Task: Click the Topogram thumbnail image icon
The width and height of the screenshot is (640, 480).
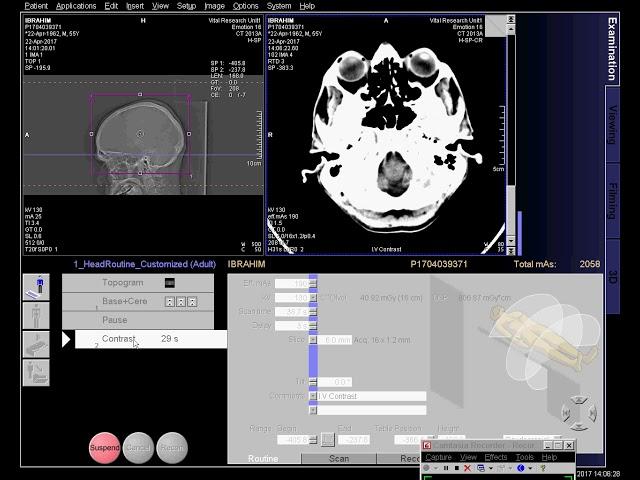Action: [170, 283]
